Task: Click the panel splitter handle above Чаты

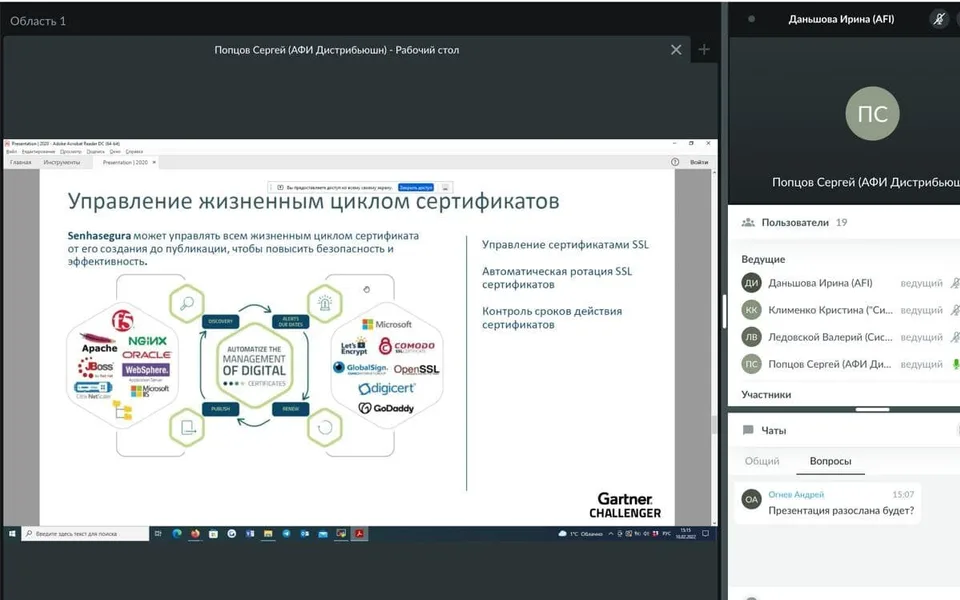Action: (x=872, y=409)
